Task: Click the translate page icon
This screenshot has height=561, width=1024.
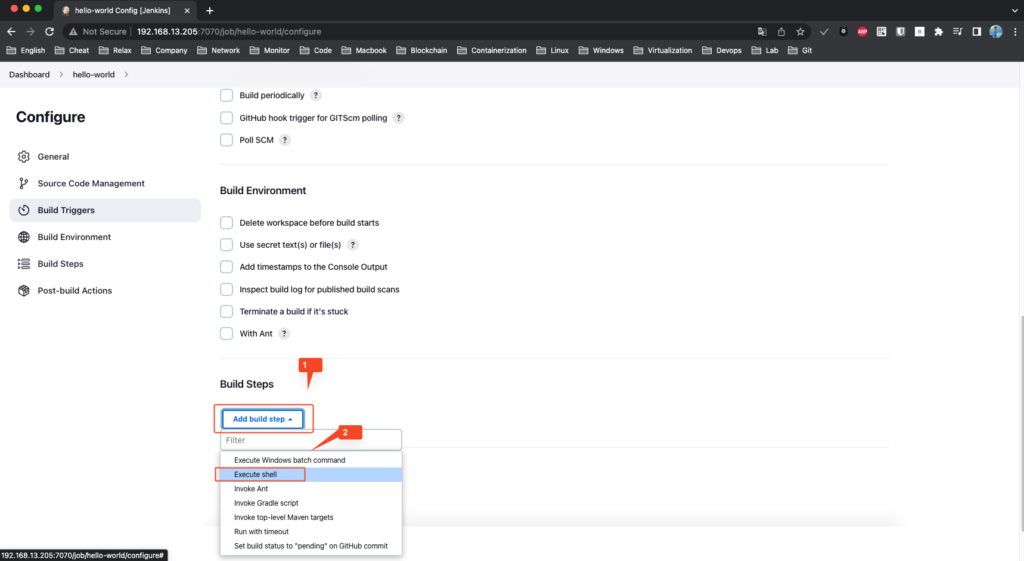Action: pos(762,31)
